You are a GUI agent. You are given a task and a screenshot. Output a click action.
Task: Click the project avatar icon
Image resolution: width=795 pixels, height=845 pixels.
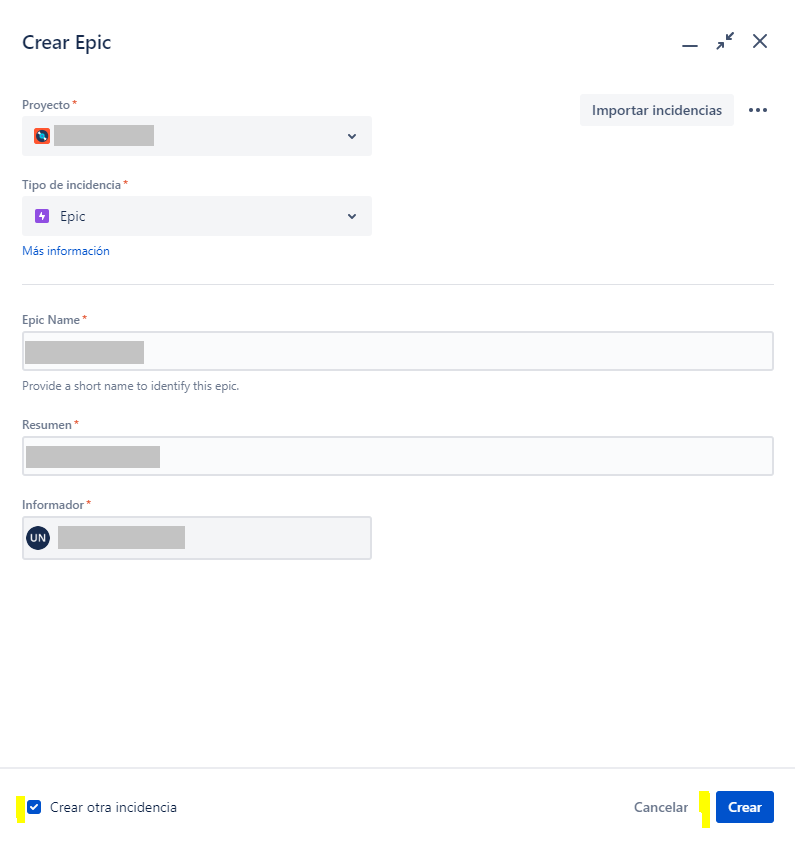pos(42,136)
